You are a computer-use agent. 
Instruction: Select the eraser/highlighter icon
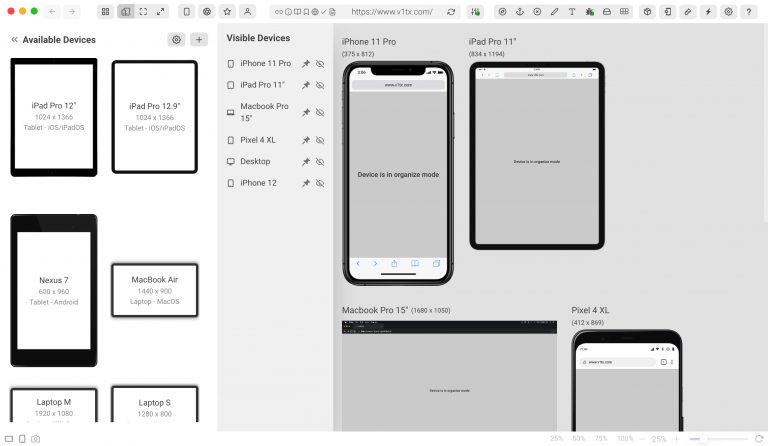click(688, 12)
